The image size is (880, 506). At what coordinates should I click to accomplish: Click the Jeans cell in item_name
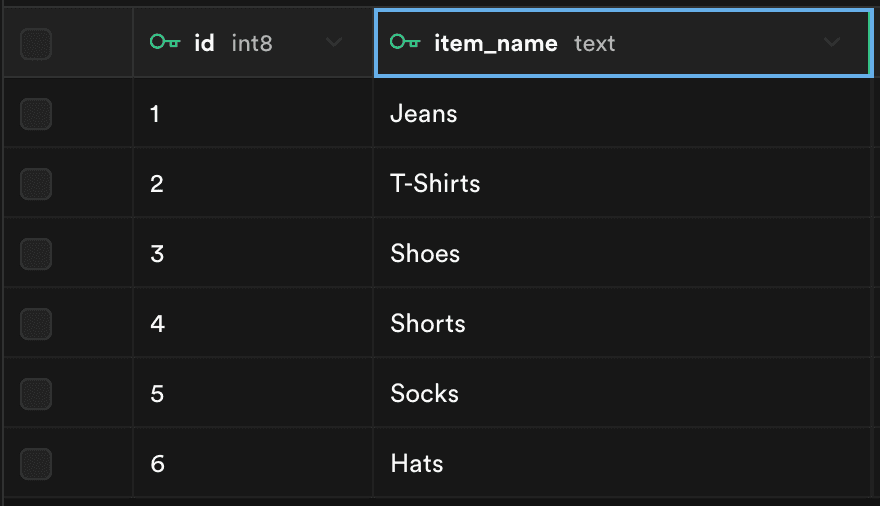pyautogui.click(x=424, y=114)
